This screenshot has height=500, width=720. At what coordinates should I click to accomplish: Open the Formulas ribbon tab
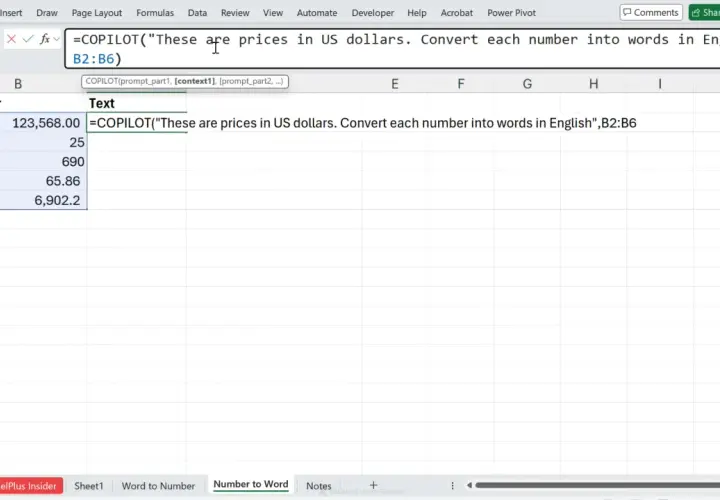click(x=155, y=13)
